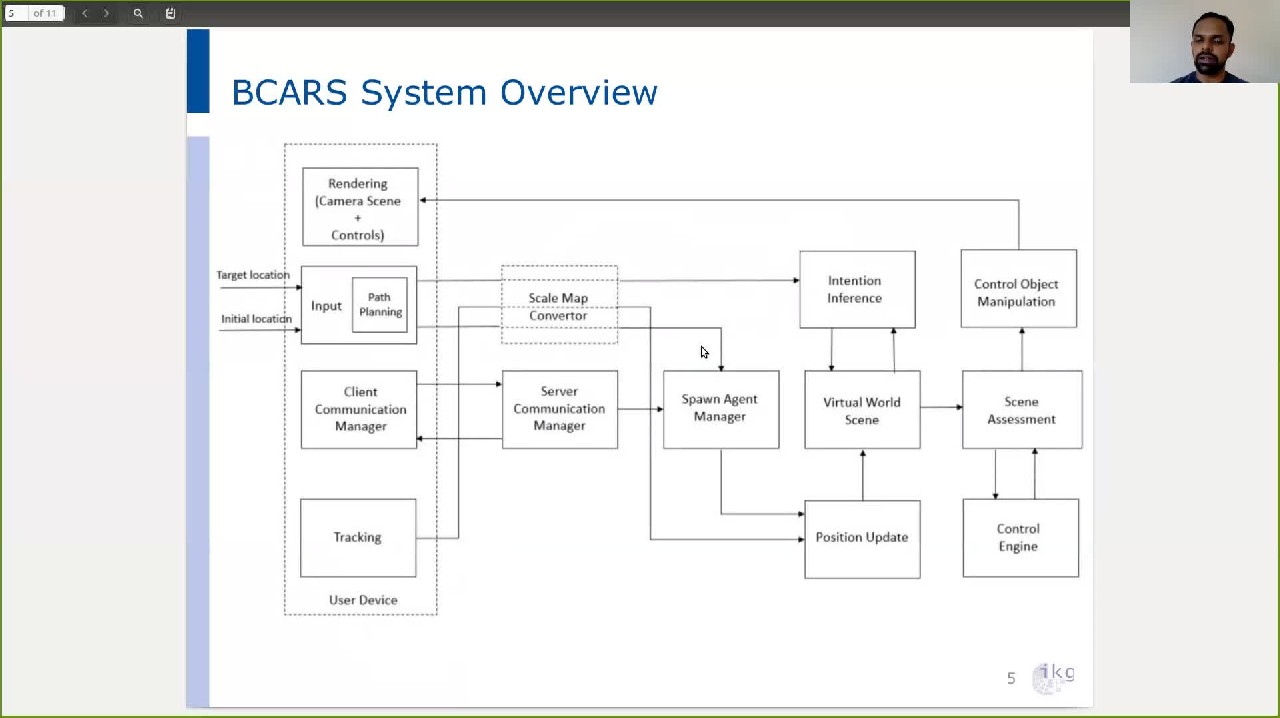Click the Intention Inference box
Image resolution: width=1280 pixels, height=718 pixels.
point(856,290)
